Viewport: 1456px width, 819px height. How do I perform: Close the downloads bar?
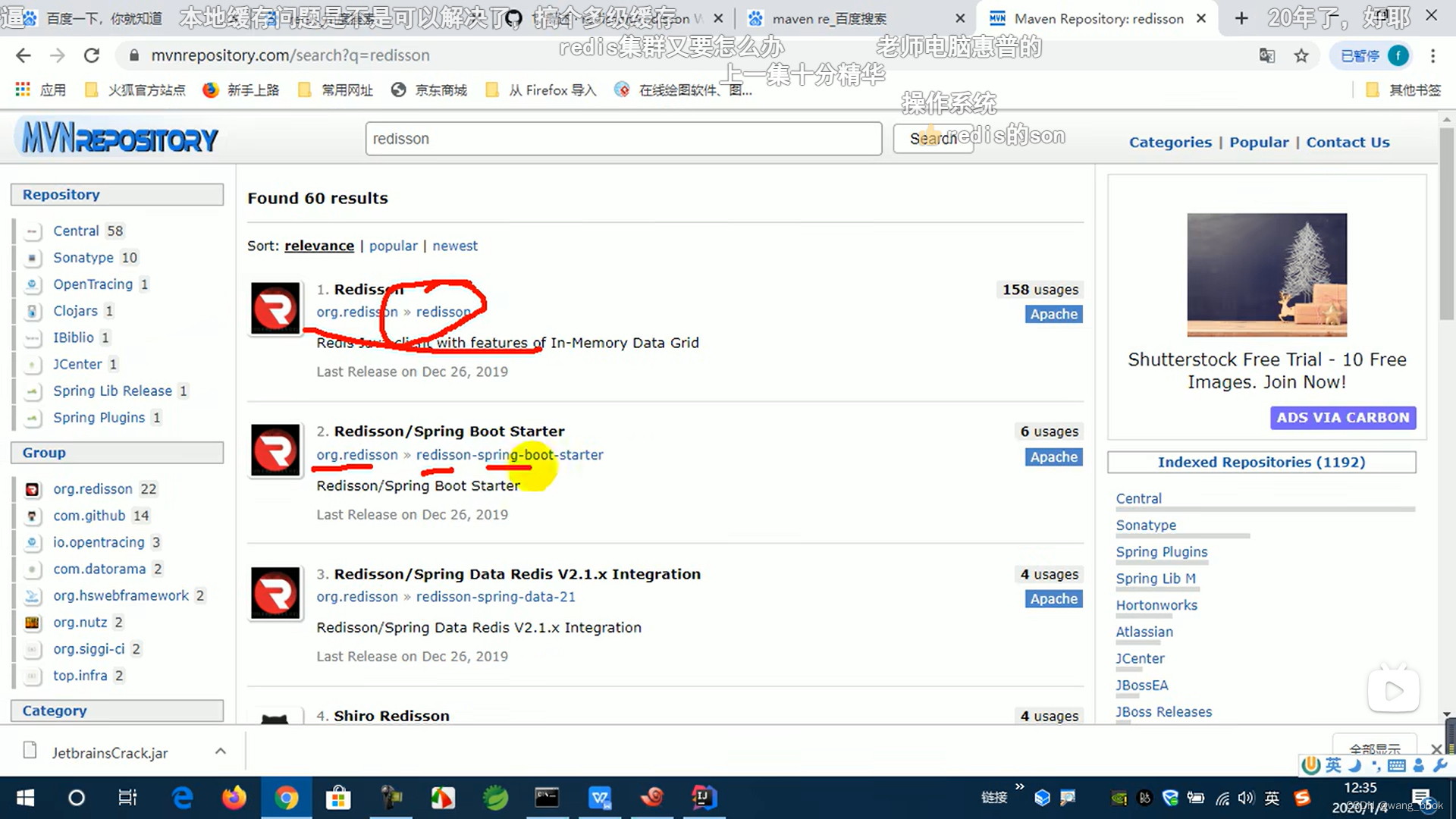tap(1436, 748)
